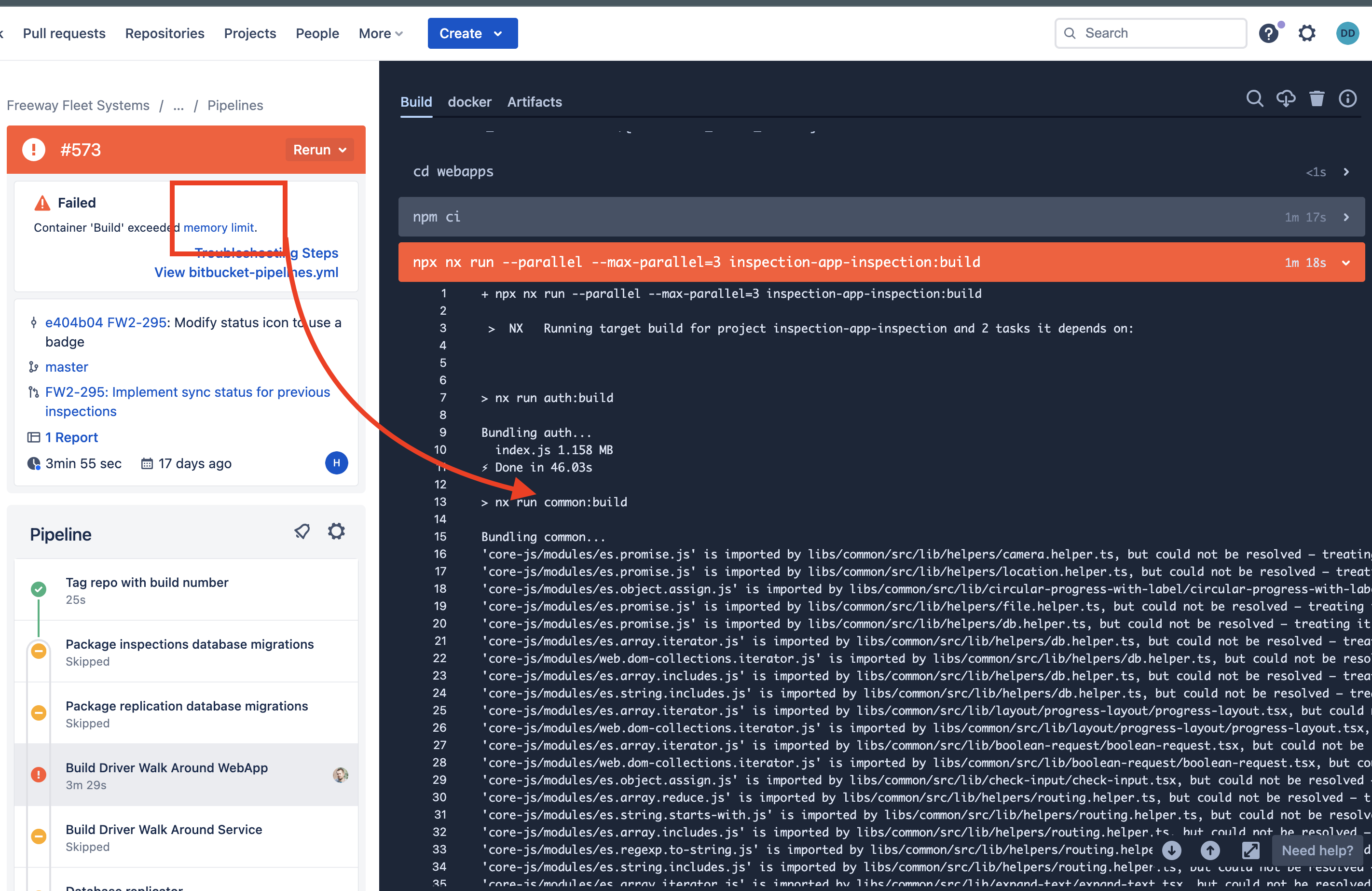
Task: Open the DD user avatar
Action: (x=1347, y=33)
